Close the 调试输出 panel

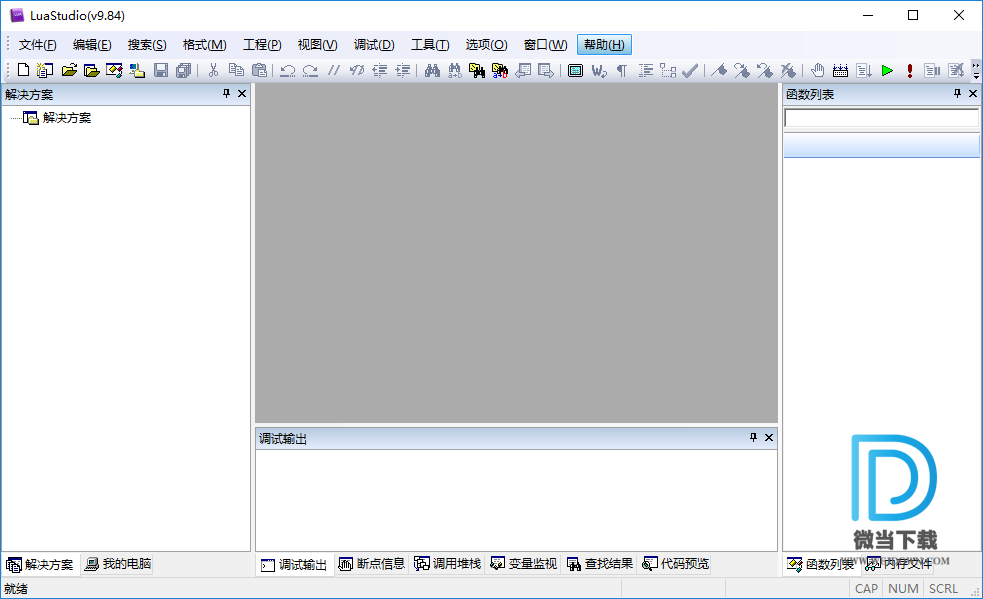pyautogui.click(x=769, y=437)
